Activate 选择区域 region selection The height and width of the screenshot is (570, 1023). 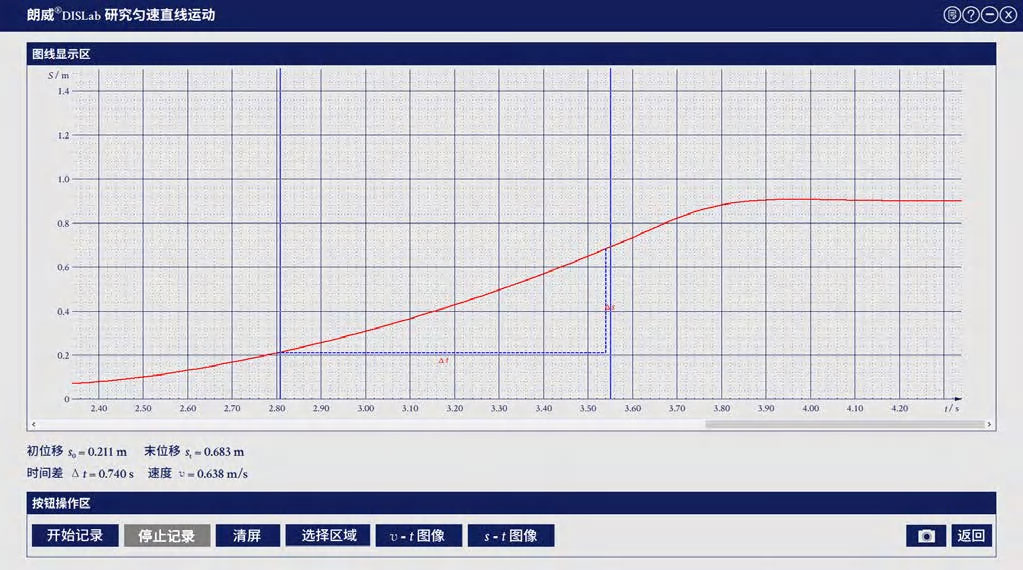(328, 535)
